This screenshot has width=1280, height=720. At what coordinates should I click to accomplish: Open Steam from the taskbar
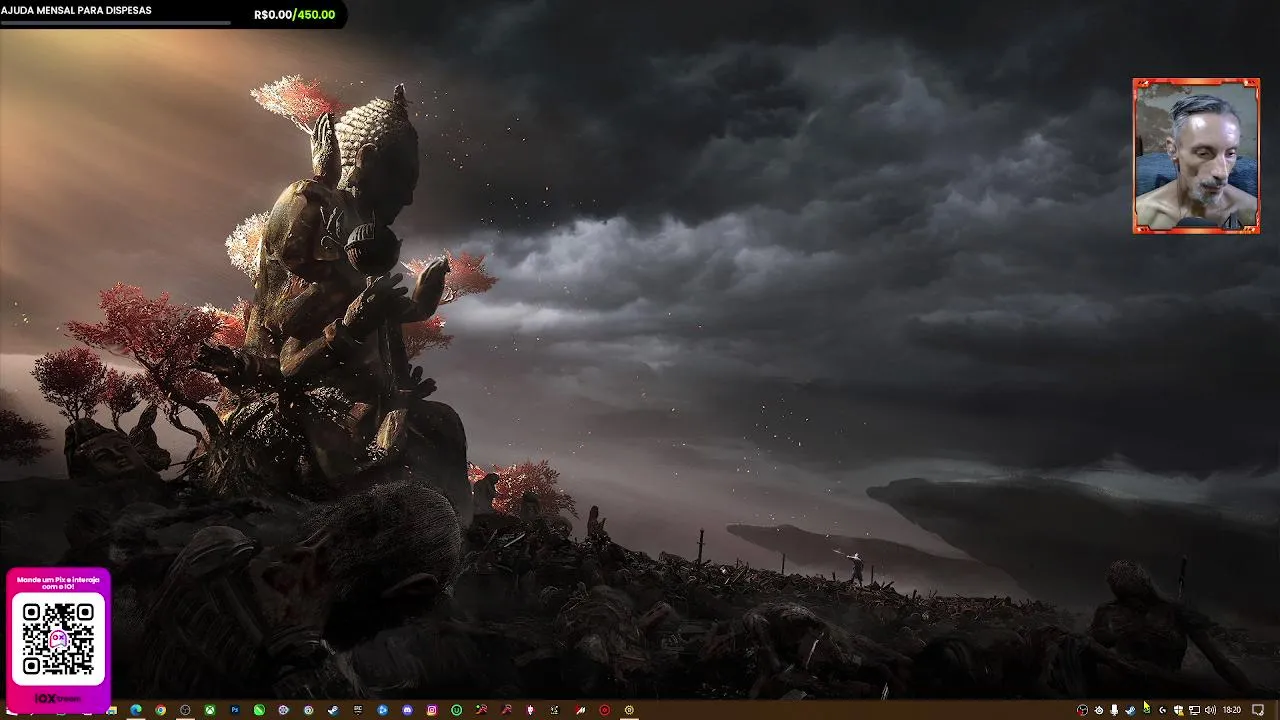[332, 710]
